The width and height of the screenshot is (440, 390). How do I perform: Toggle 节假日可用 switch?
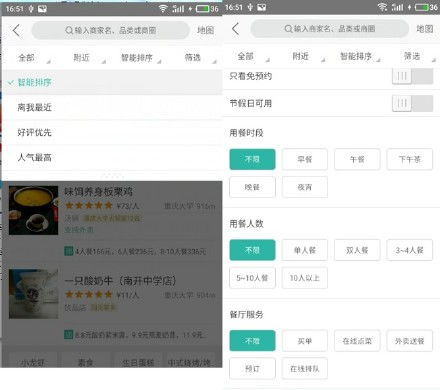[x=413, y=103]
